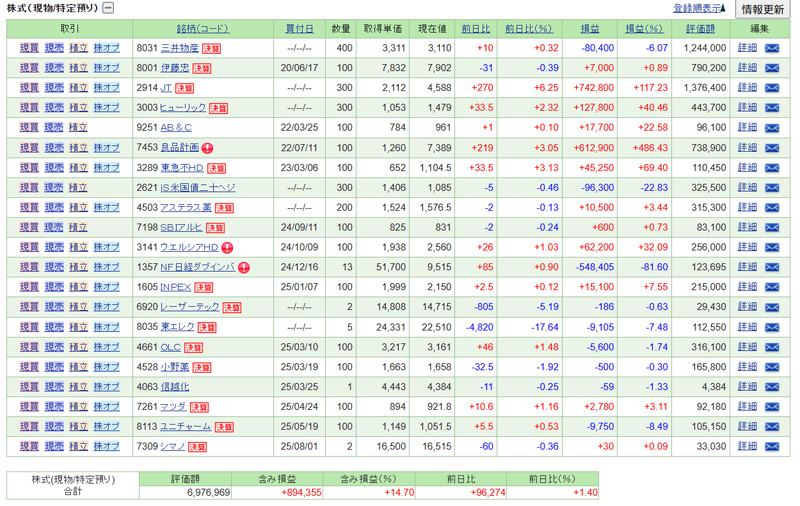The image size is (800, 506).
Task: Click the 決算 badge next to 伊藤忠
Action: click(x=202, y=68)
